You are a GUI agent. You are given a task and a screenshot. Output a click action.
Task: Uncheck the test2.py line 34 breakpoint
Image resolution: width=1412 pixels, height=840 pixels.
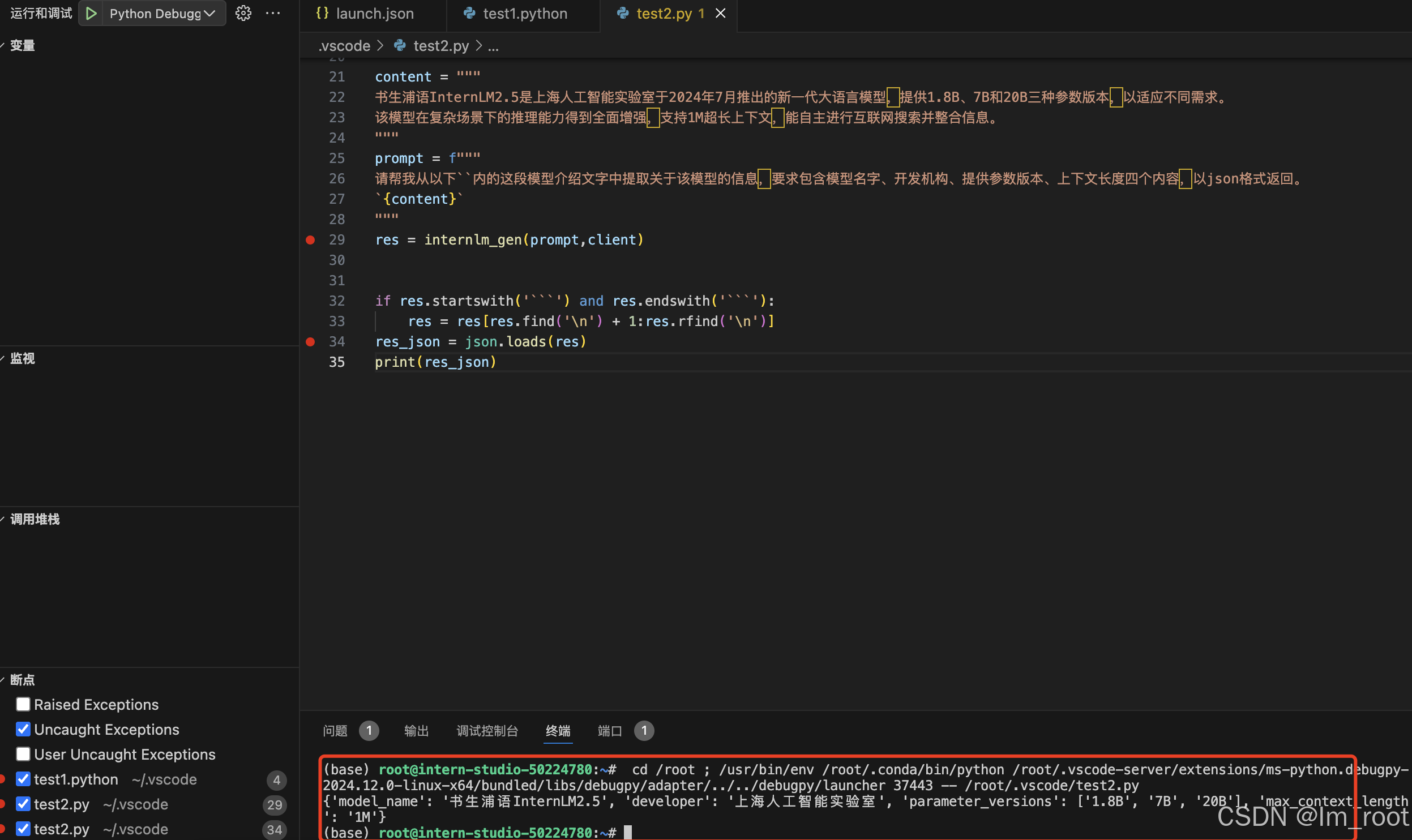point(23,829)
